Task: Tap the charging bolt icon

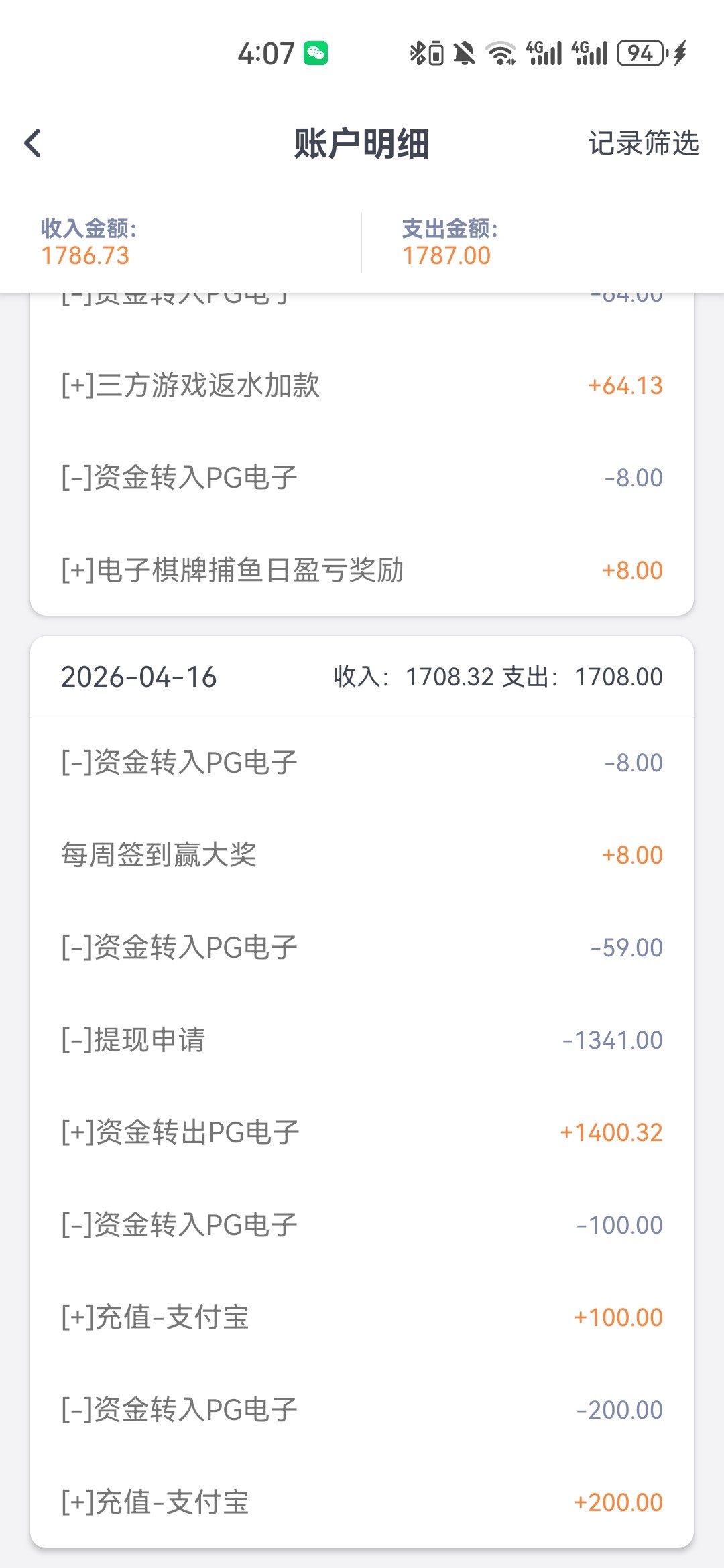Action: 680,53
